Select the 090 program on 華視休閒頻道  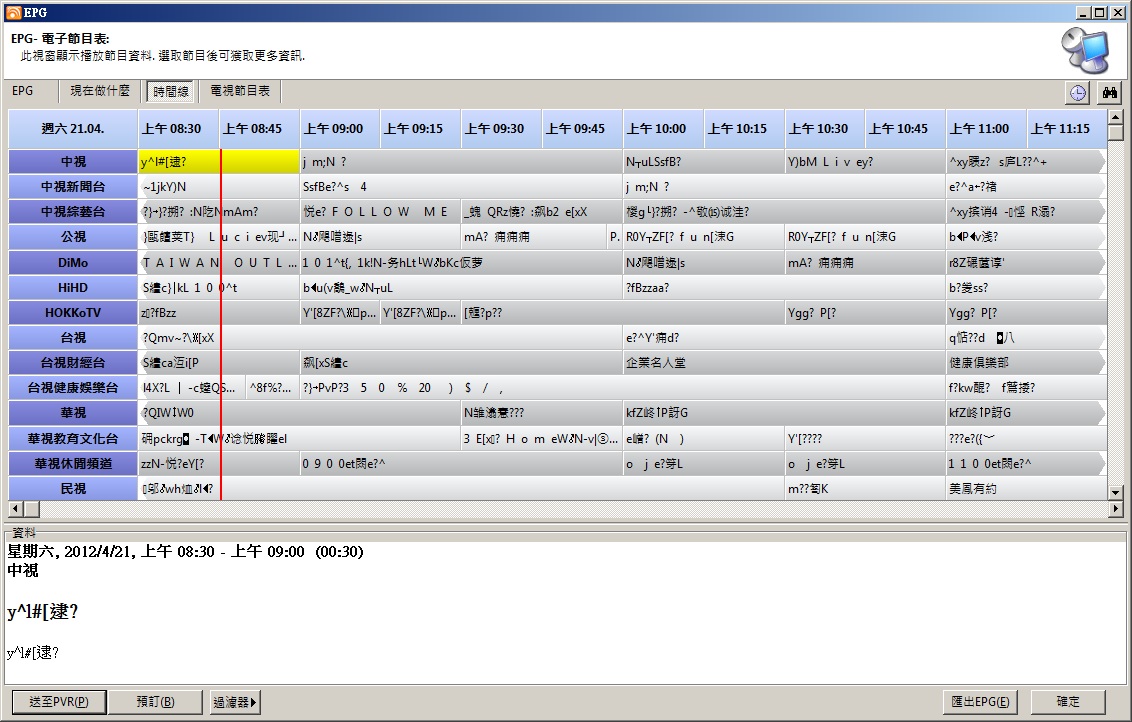(x=461, y=464)
